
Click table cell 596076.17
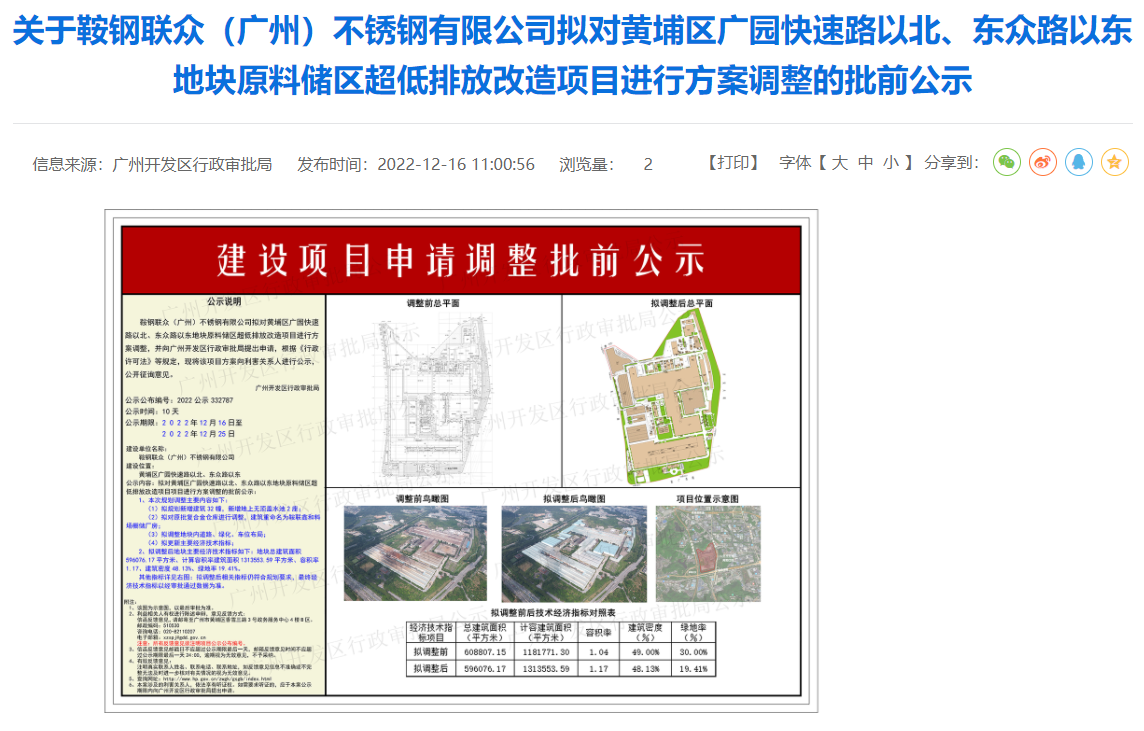pyautogui.click(x=485, y=669)
